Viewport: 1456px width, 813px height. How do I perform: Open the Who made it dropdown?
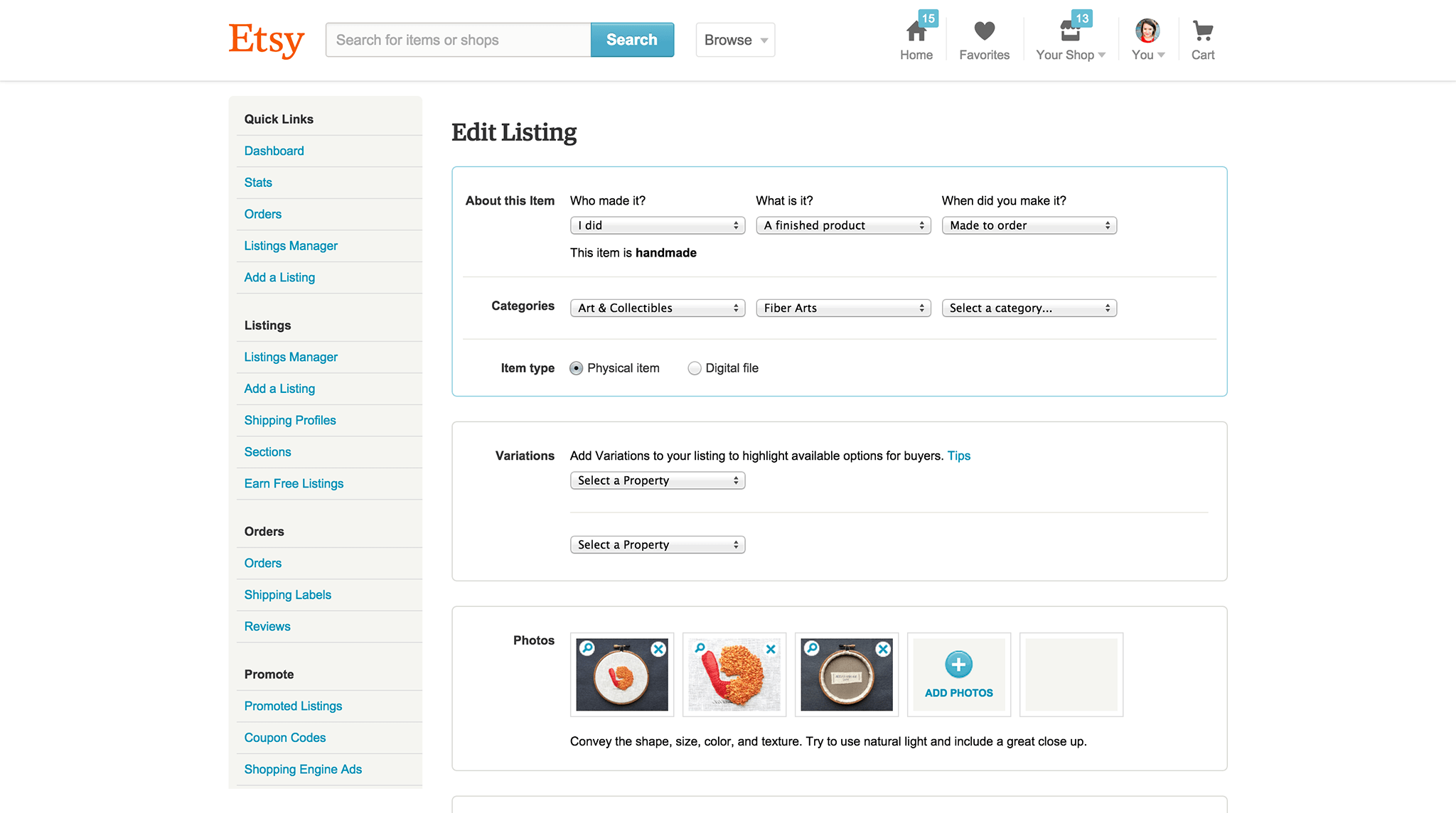(x=656, y=225)
